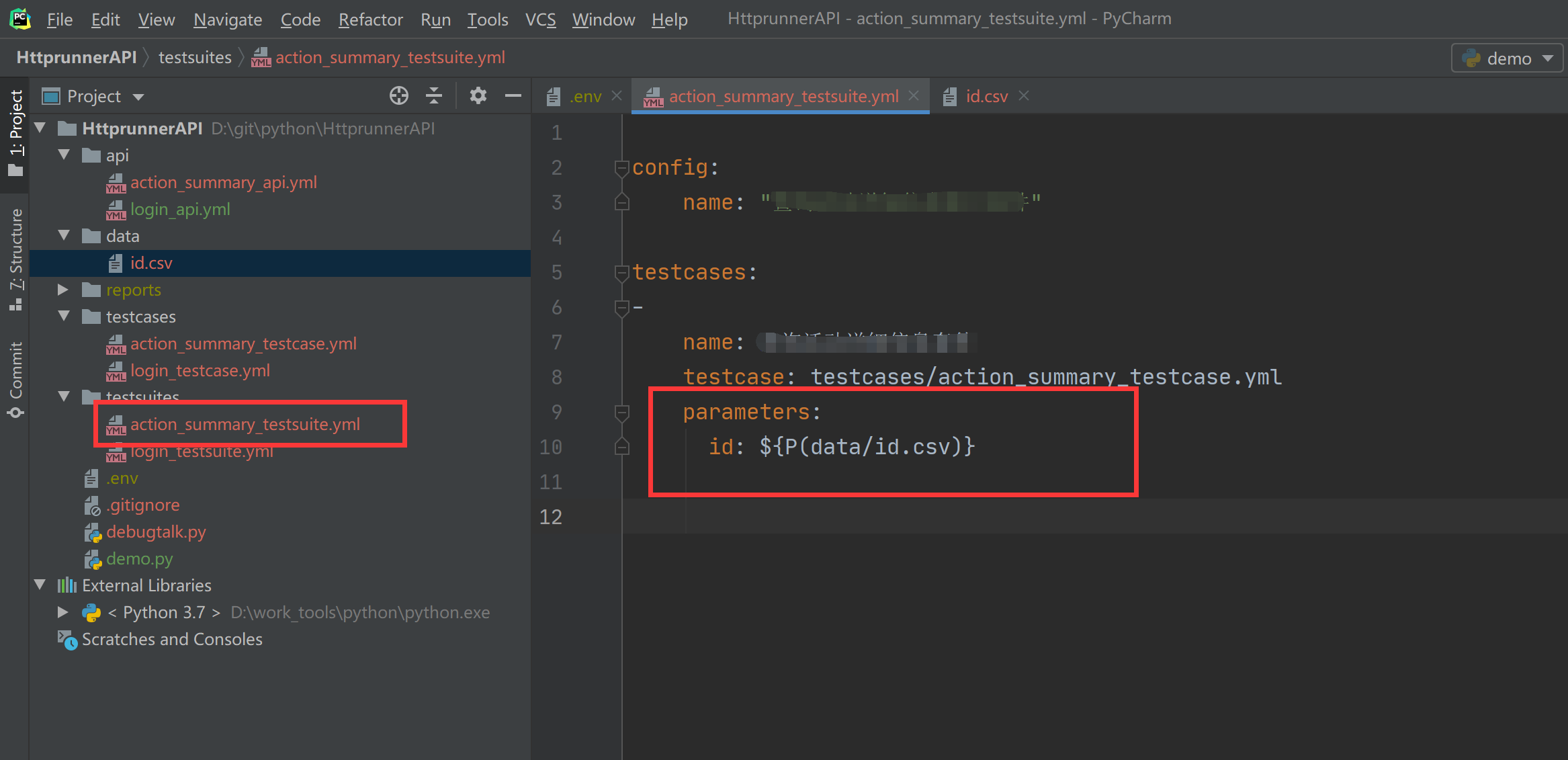Open Project panel settings gear
Viewport: 1568px width, 760px height.
point(478,96)
